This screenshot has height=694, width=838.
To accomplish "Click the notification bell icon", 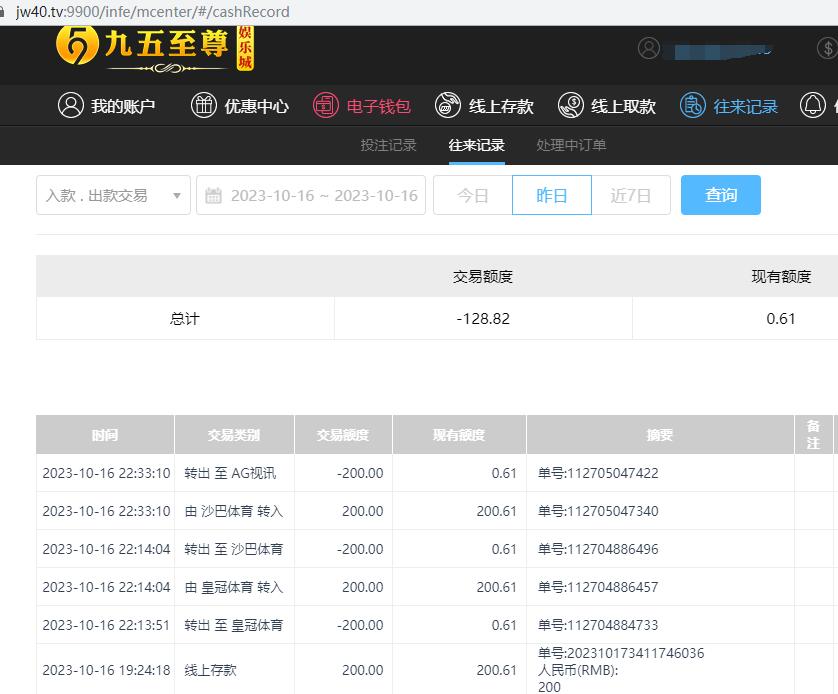I will click(x=814, y=105).
